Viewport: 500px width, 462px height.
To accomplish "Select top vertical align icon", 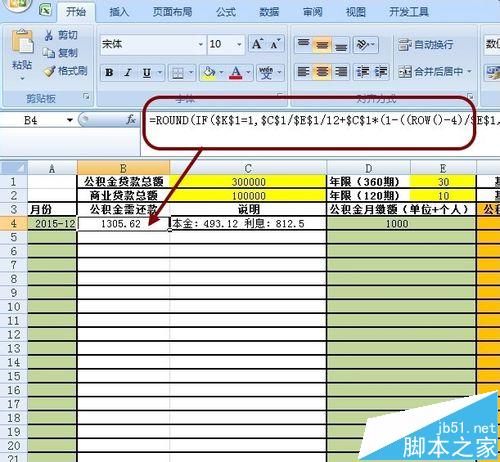I will pyautogui.click(x=303, y=44).
